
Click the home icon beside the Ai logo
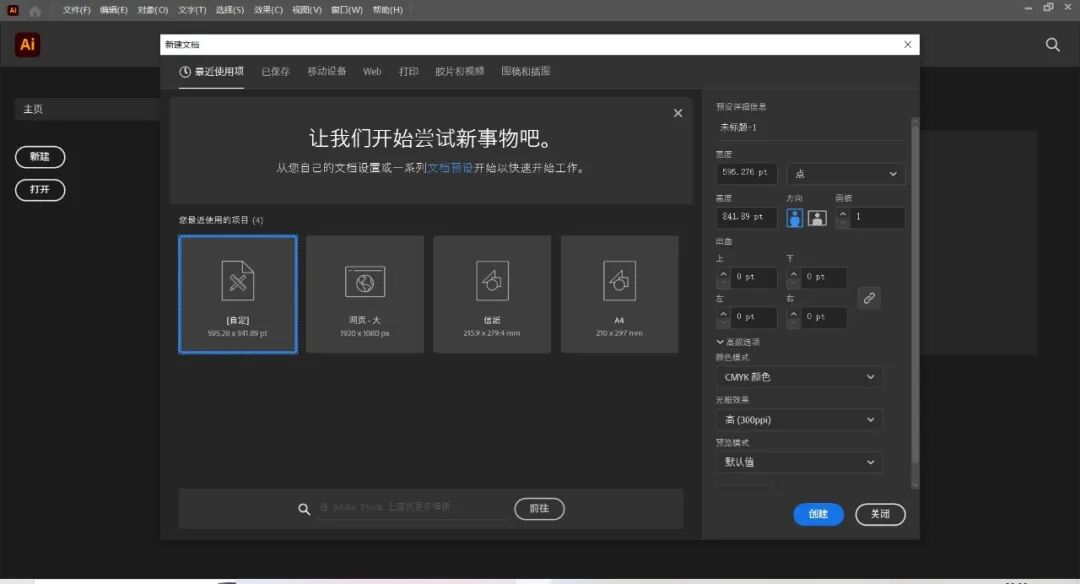pyautogui.click(x=35, y=10)
